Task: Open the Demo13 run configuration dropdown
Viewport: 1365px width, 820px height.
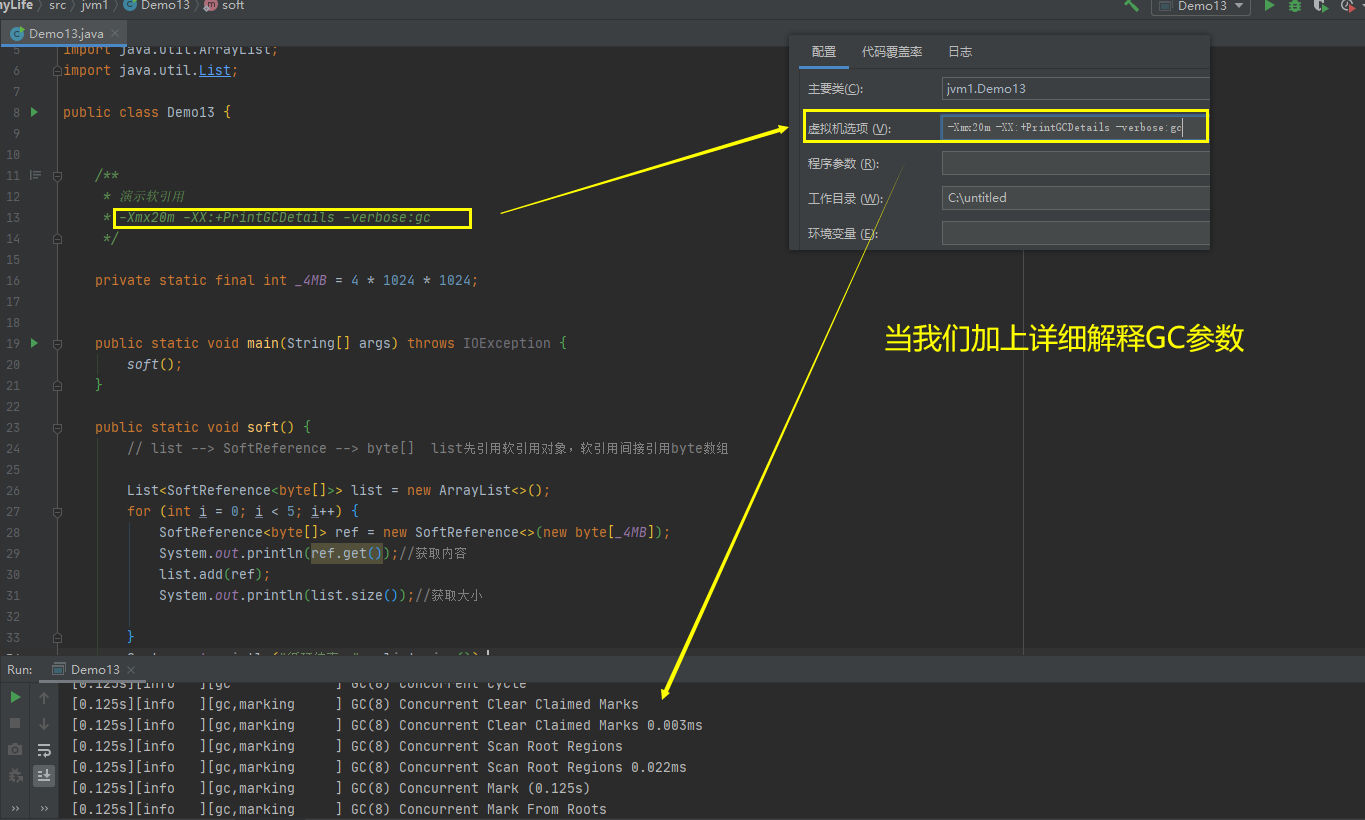Action: pyautogui.click(x=1201, y=6)
